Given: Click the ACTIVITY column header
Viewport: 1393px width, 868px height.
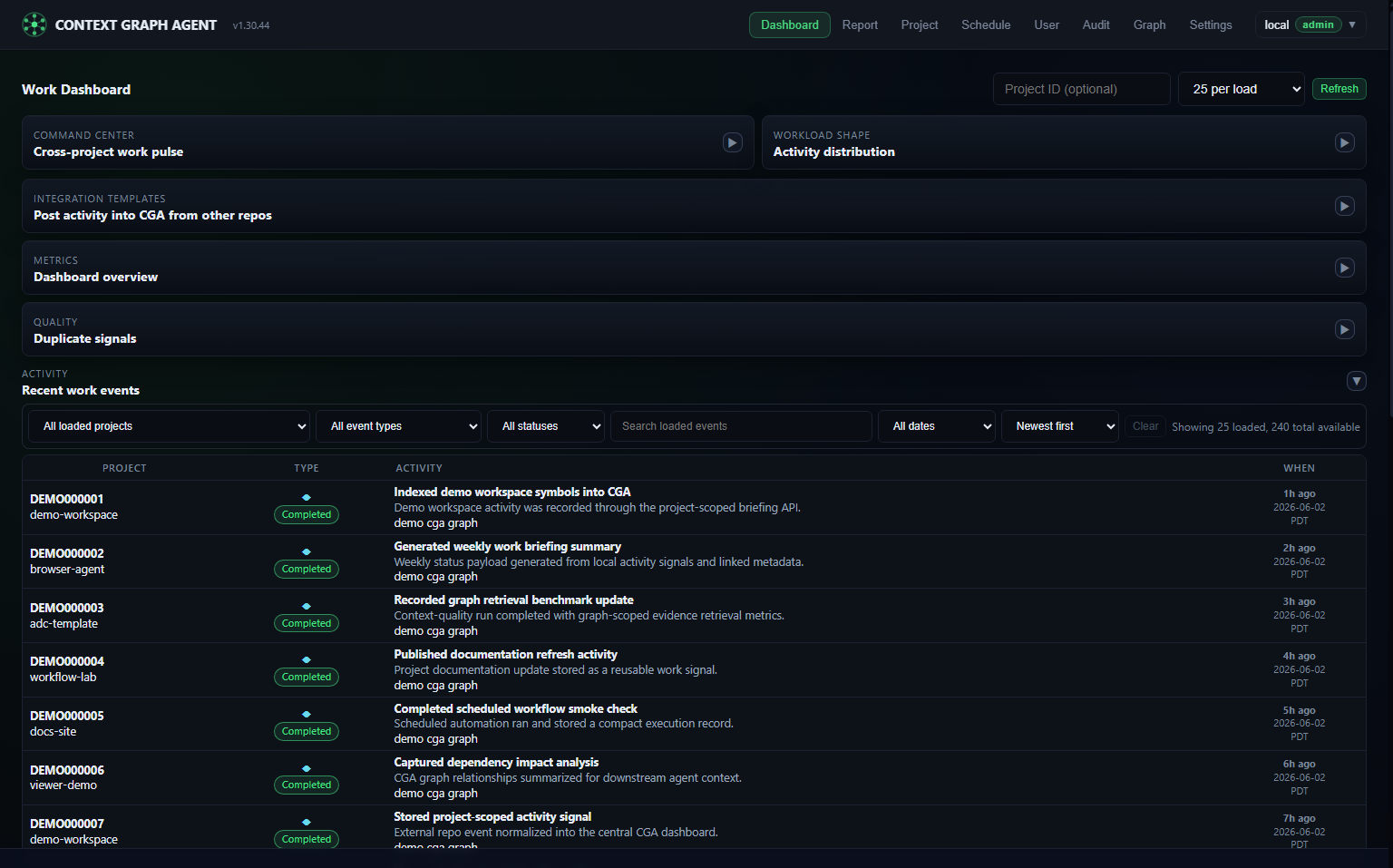Looking at the screenshot, I should click(x=419, y=468).
